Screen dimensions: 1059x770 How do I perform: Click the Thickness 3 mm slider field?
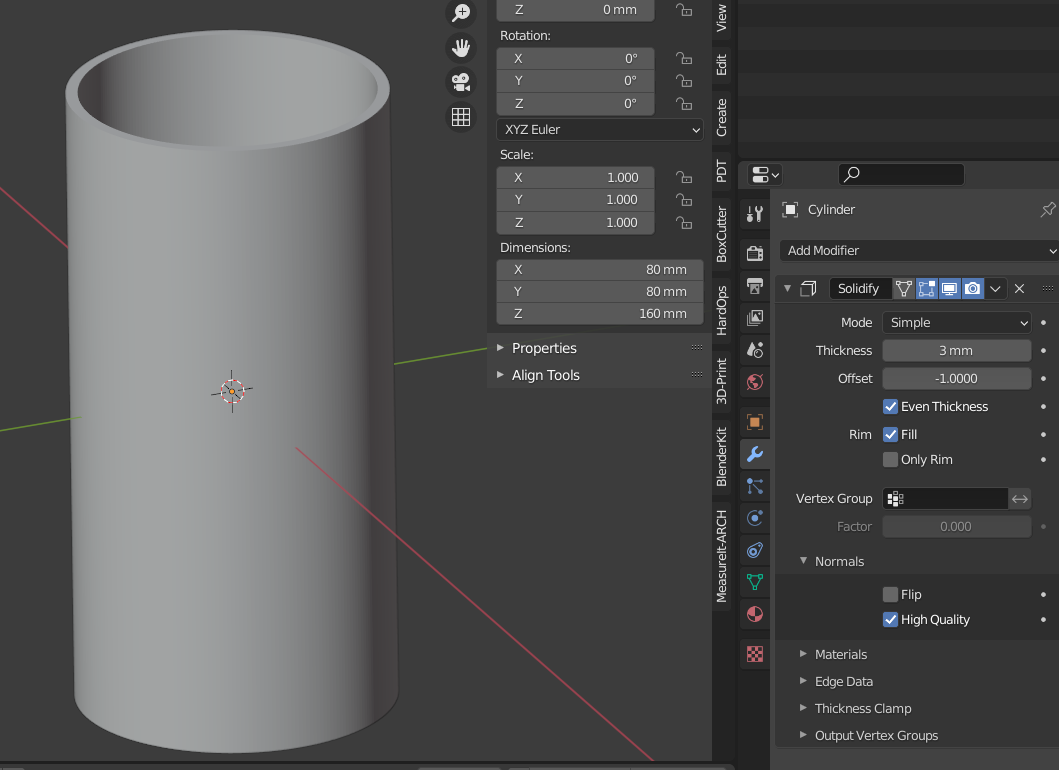[955, 350]
